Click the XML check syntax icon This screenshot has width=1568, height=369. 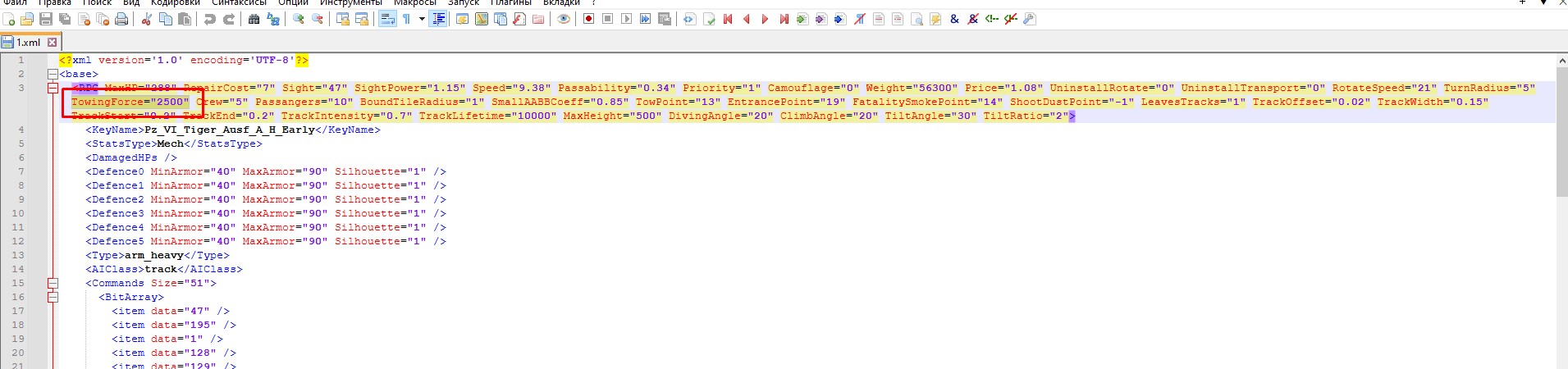pyautogui.click(x=709, y=19)
